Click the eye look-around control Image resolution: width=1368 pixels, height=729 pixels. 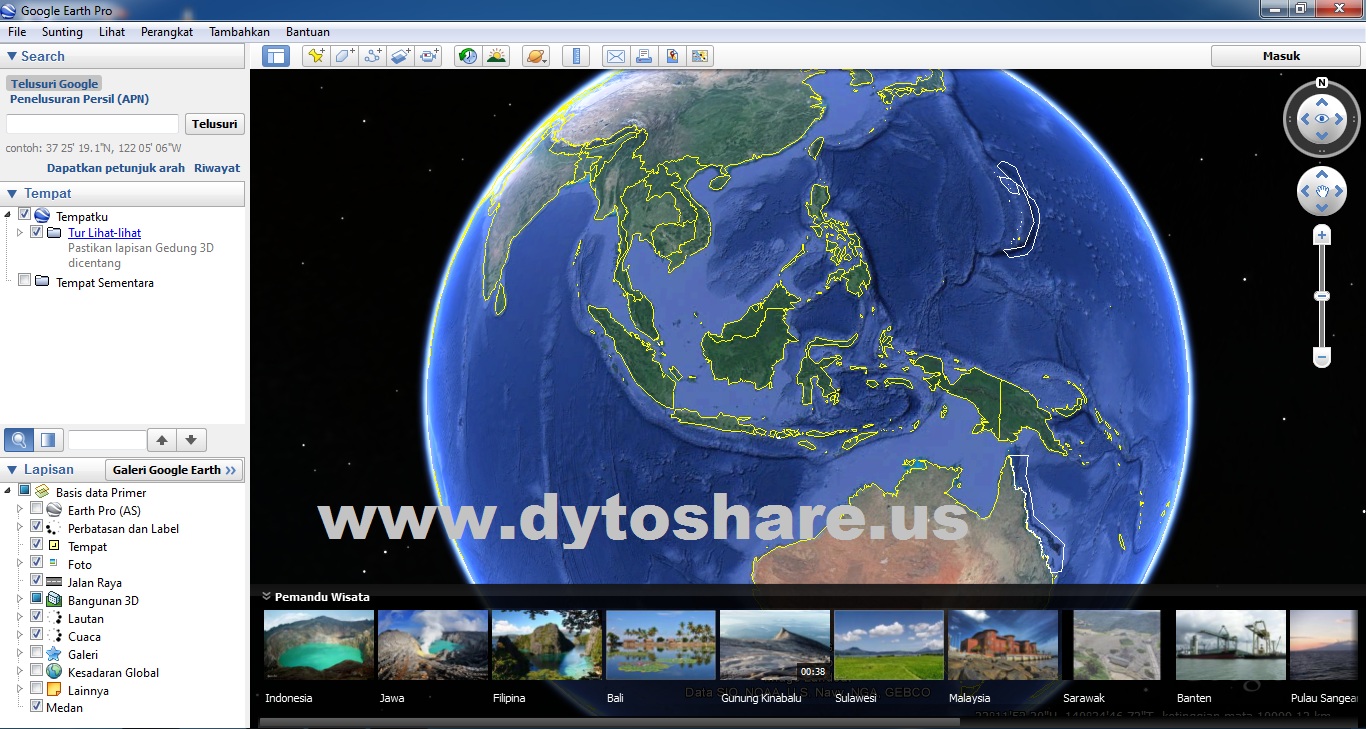1322,119
